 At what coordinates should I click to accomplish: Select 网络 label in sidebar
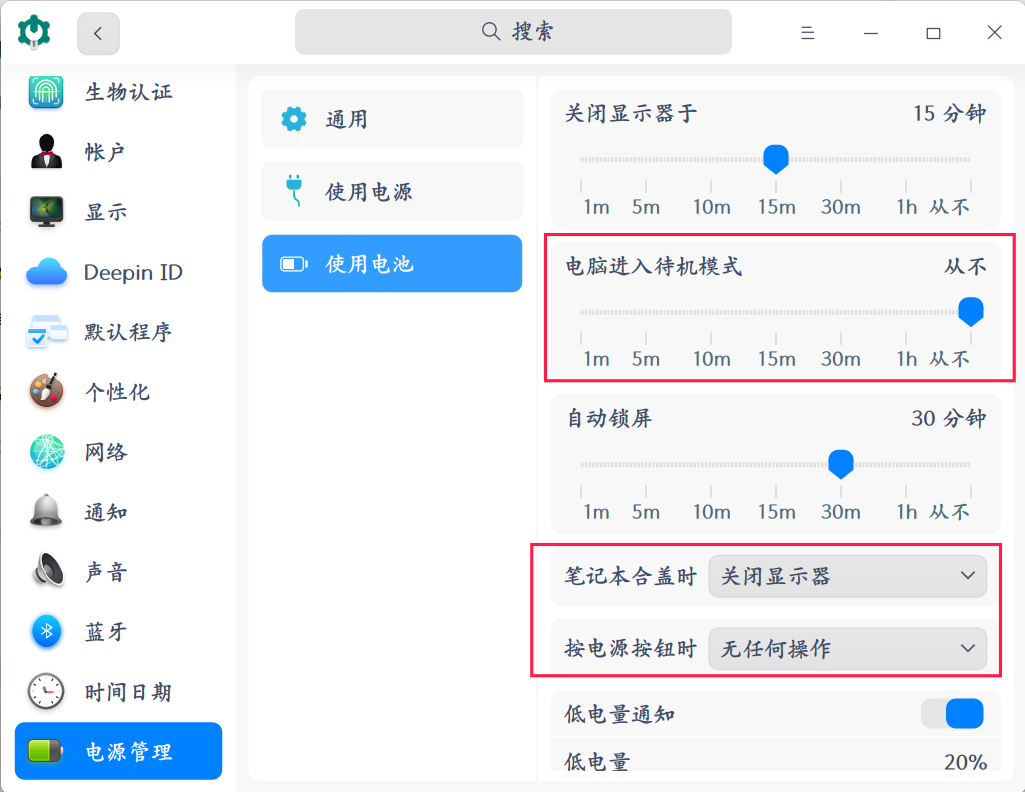point(106,452)
